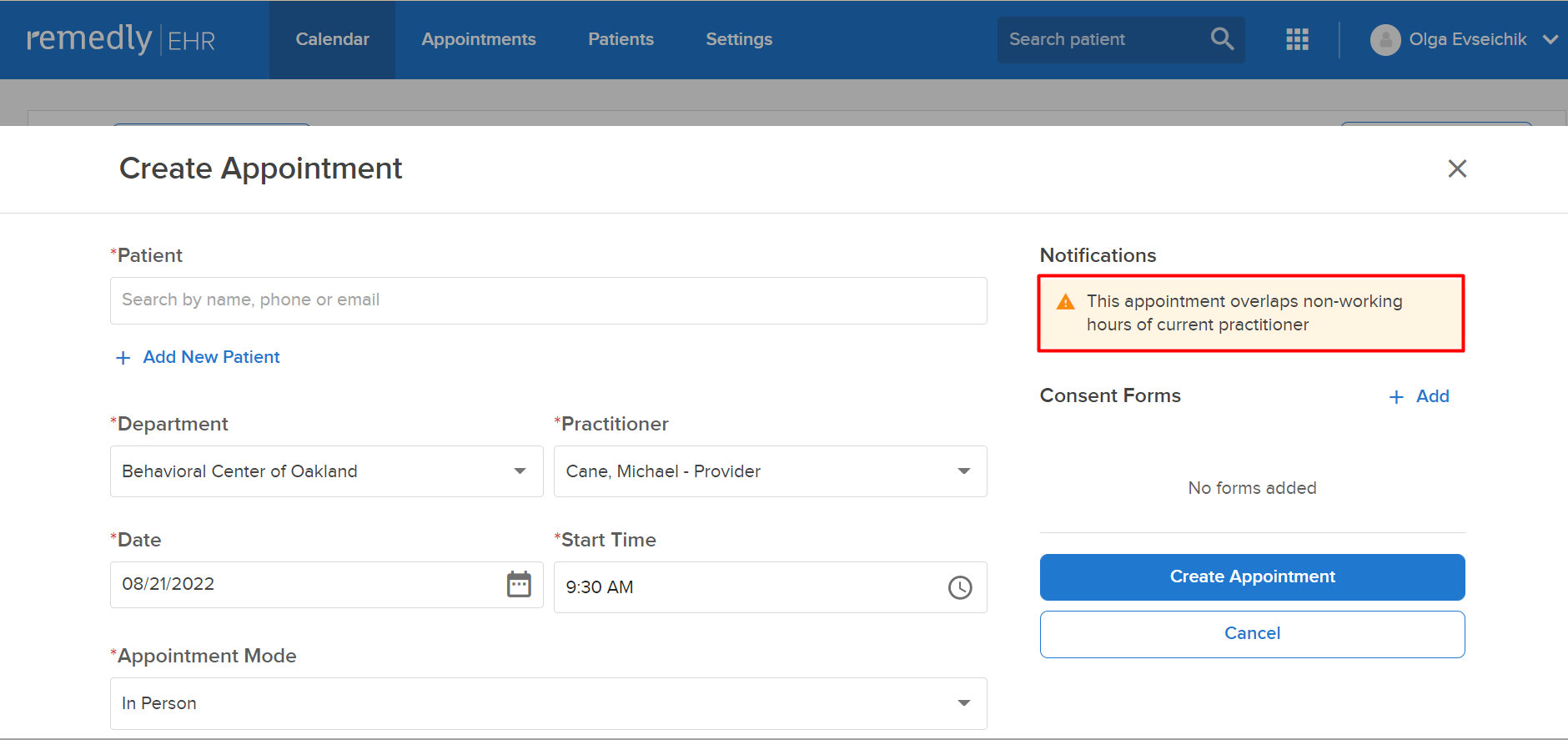Click the search magnifier icon
This screenshot has height=740, width=1568.
(x=1222, y=39)
